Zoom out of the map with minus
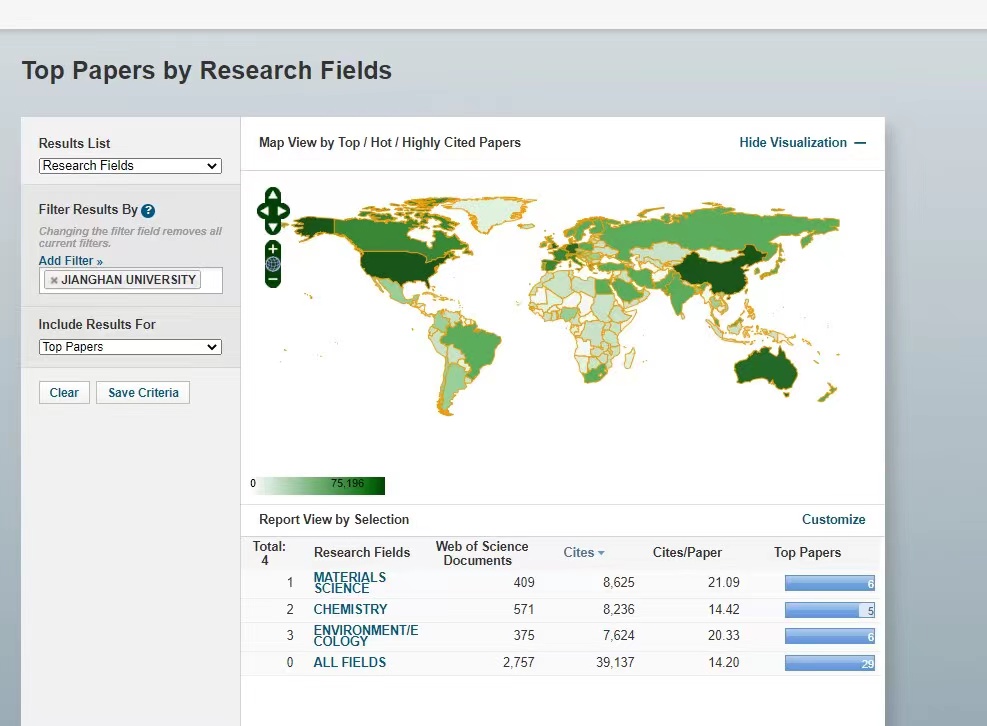 pyautogui.click(x=273, y=280)
